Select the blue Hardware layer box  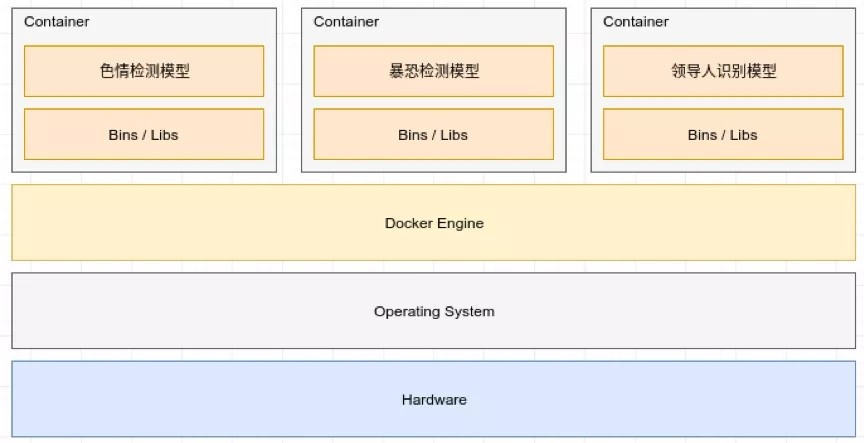(434, 400)
